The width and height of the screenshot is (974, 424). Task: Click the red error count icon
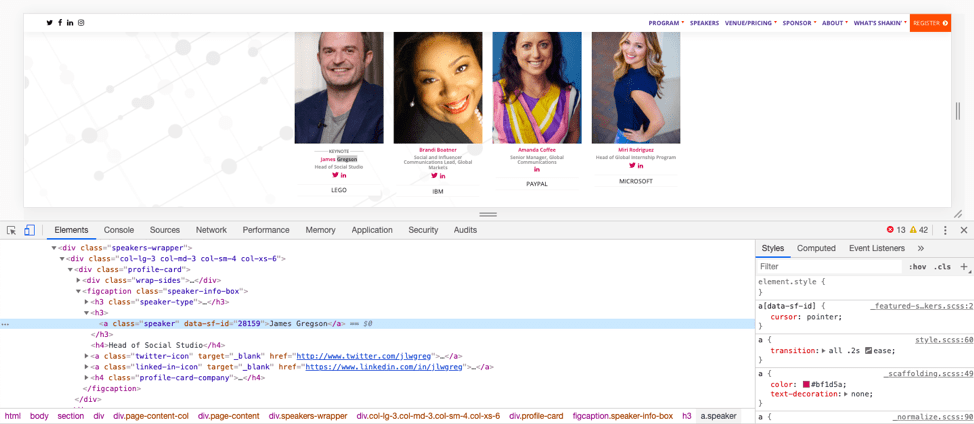point(890,230)
